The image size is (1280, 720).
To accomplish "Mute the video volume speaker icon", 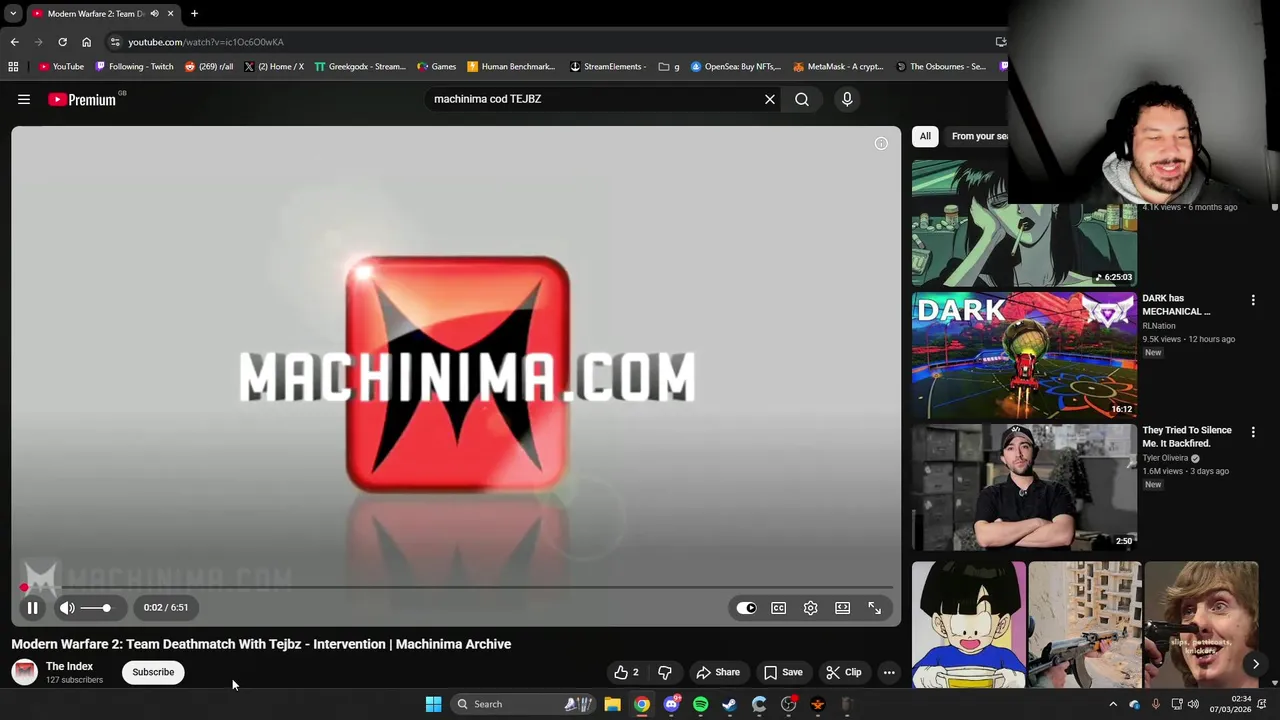I will [x=67, y=607].
